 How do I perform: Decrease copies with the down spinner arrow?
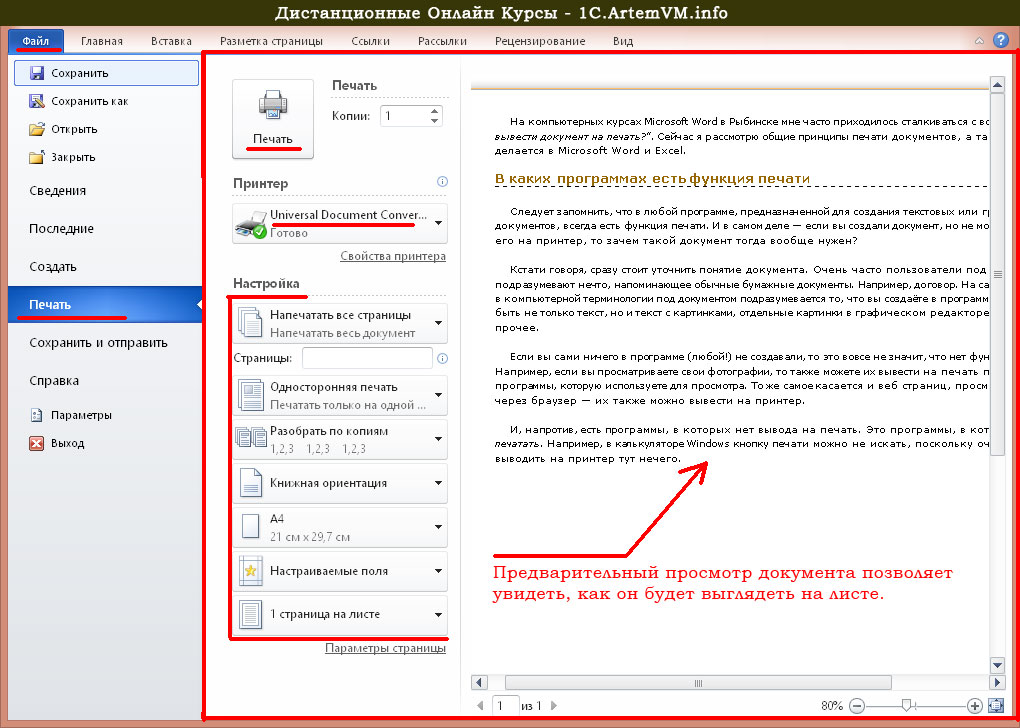tap(435, 120)
